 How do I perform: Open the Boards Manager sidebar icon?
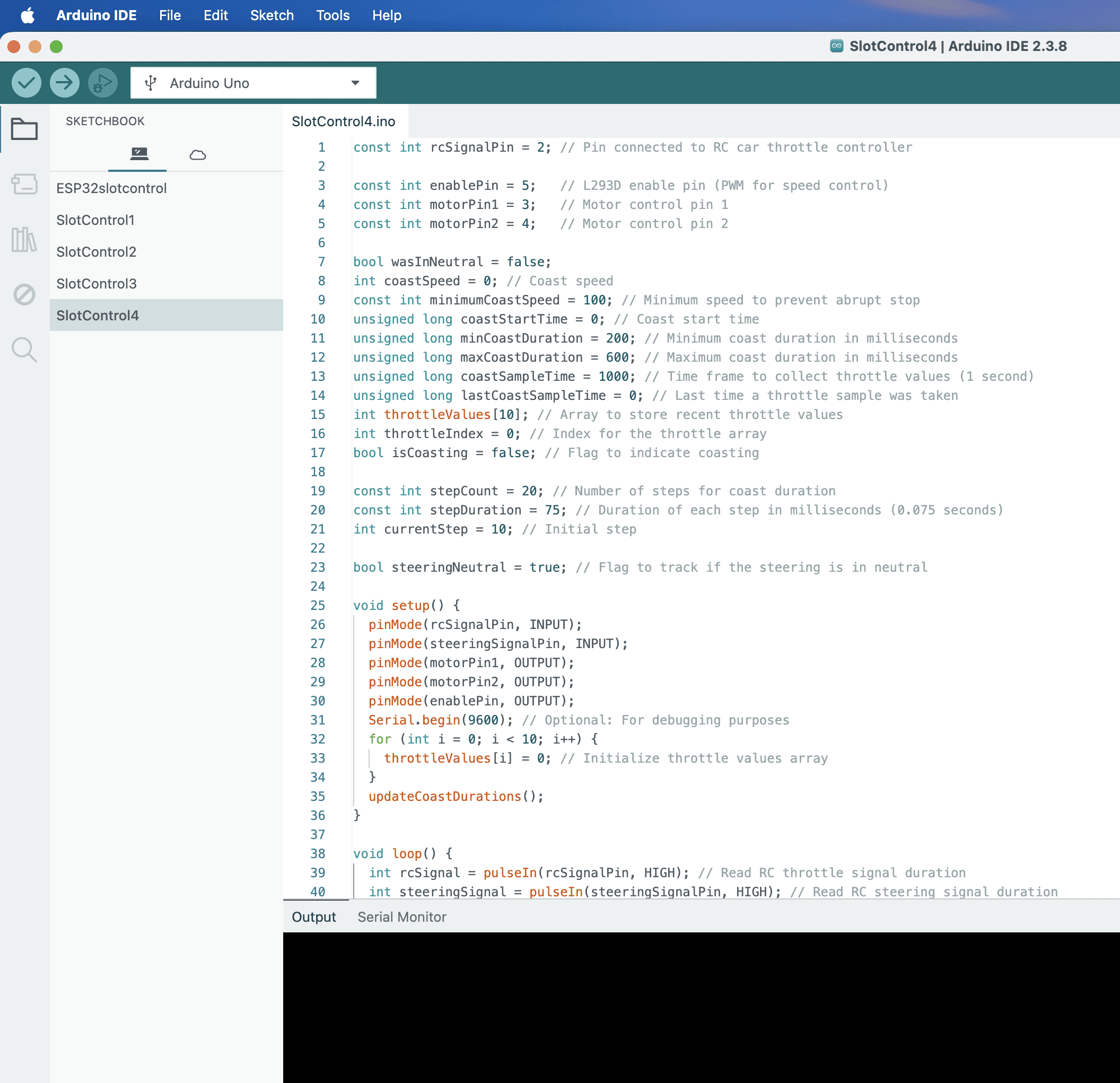coord(24,184)
